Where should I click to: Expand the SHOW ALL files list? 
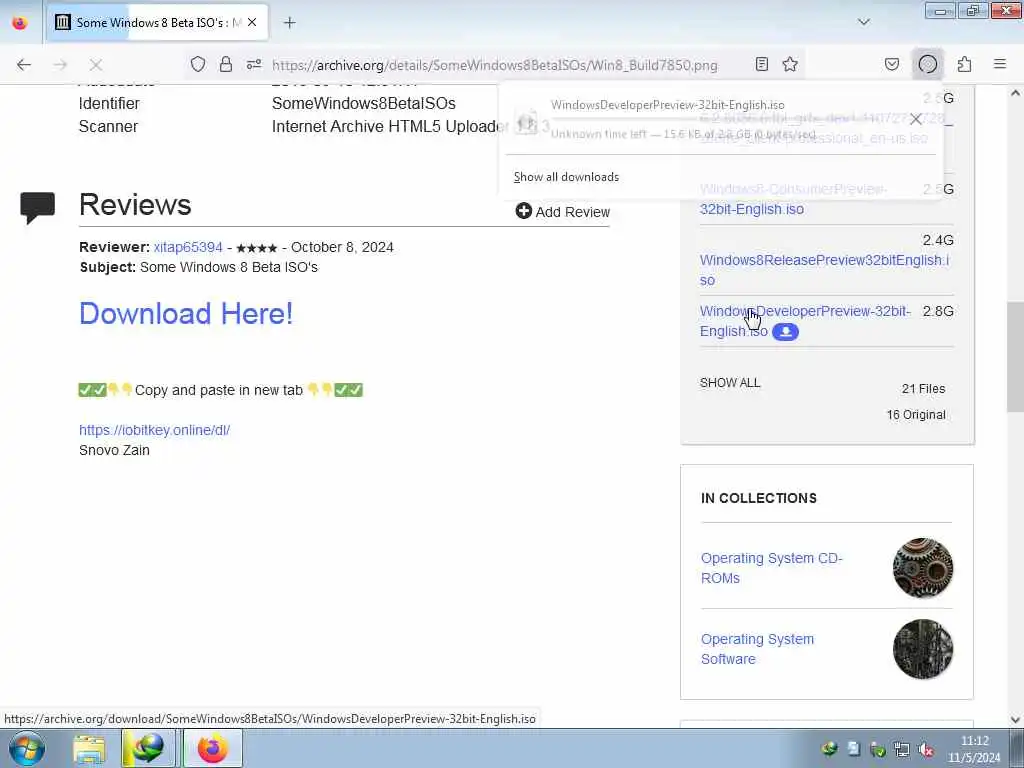coord(730,383)
